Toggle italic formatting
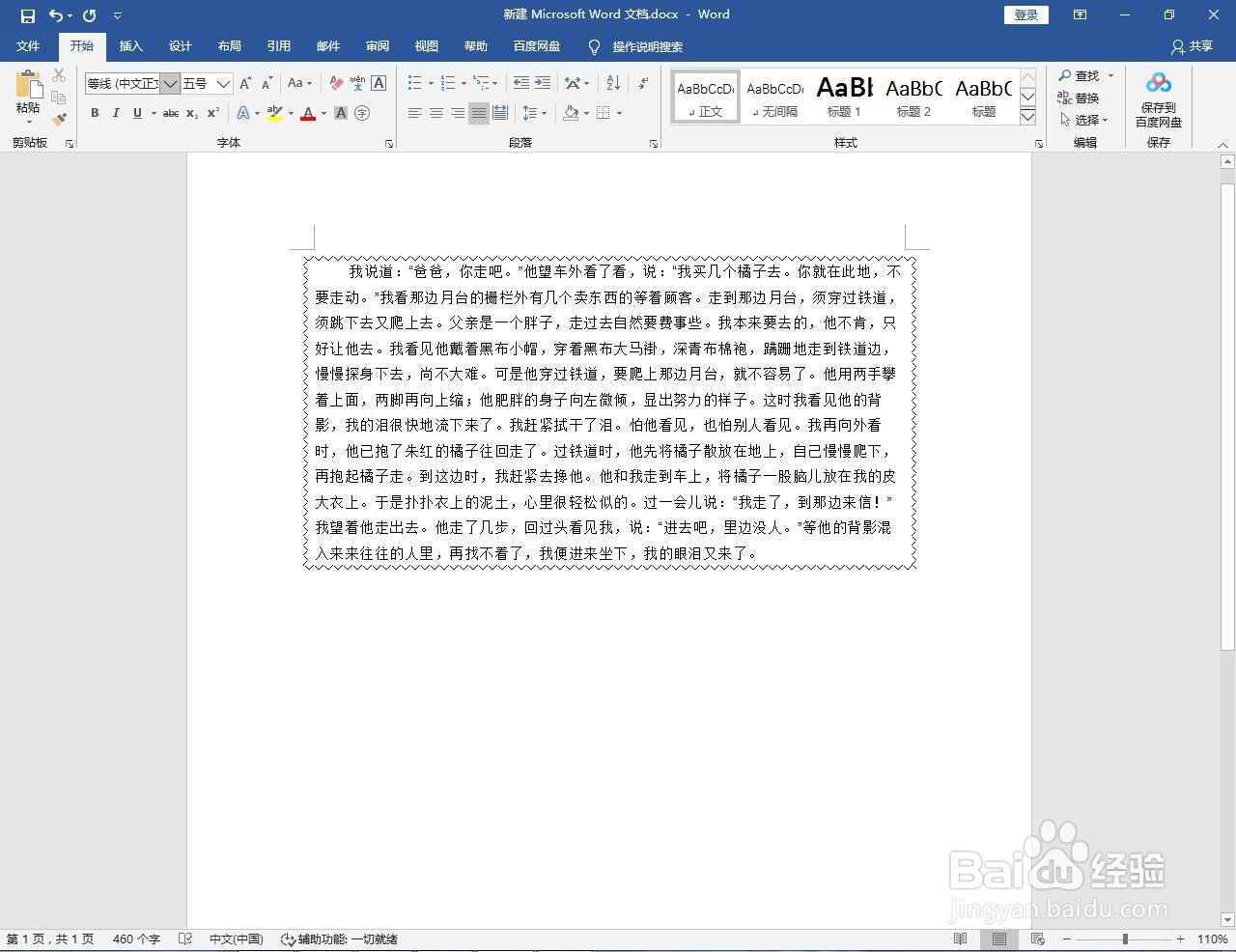Image resolution: width=1236 pixels, height=952 pixels. coord(115,113)
